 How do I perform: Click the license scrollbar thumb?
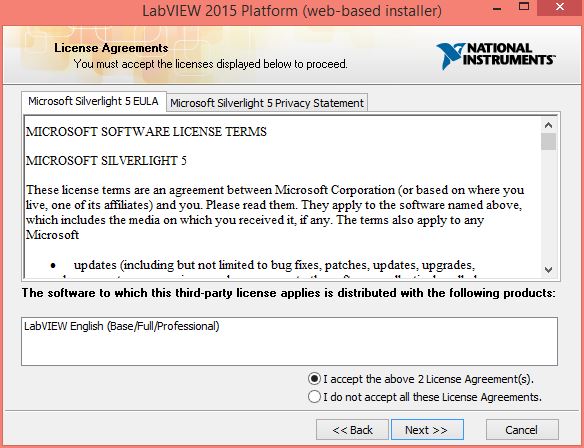[x=548, y=142]
